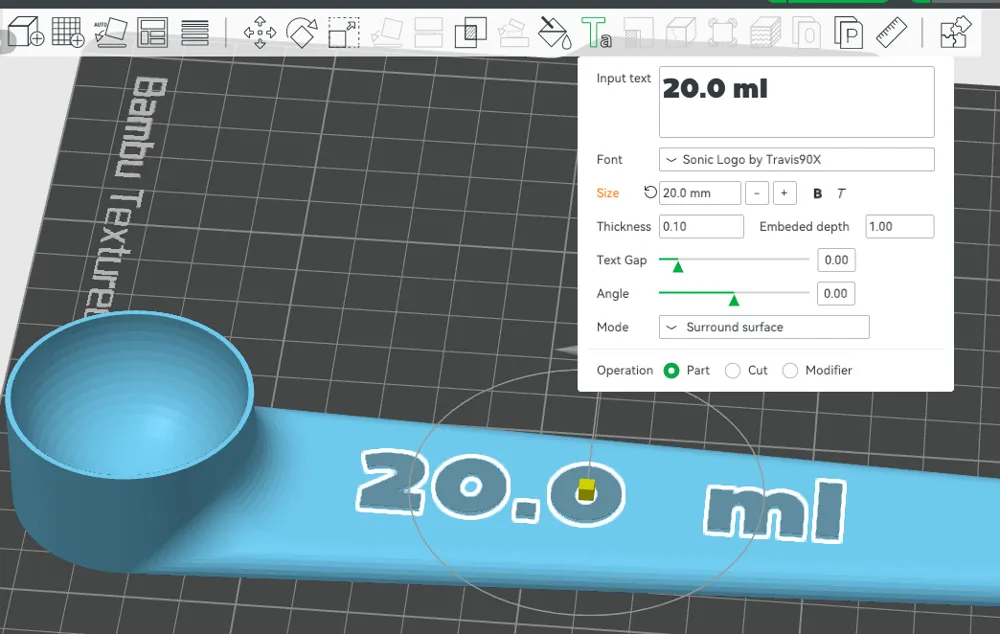Screen dimensions: 1000x634
Task: Click the 'Size' label
Action: [x=608, y=193]
